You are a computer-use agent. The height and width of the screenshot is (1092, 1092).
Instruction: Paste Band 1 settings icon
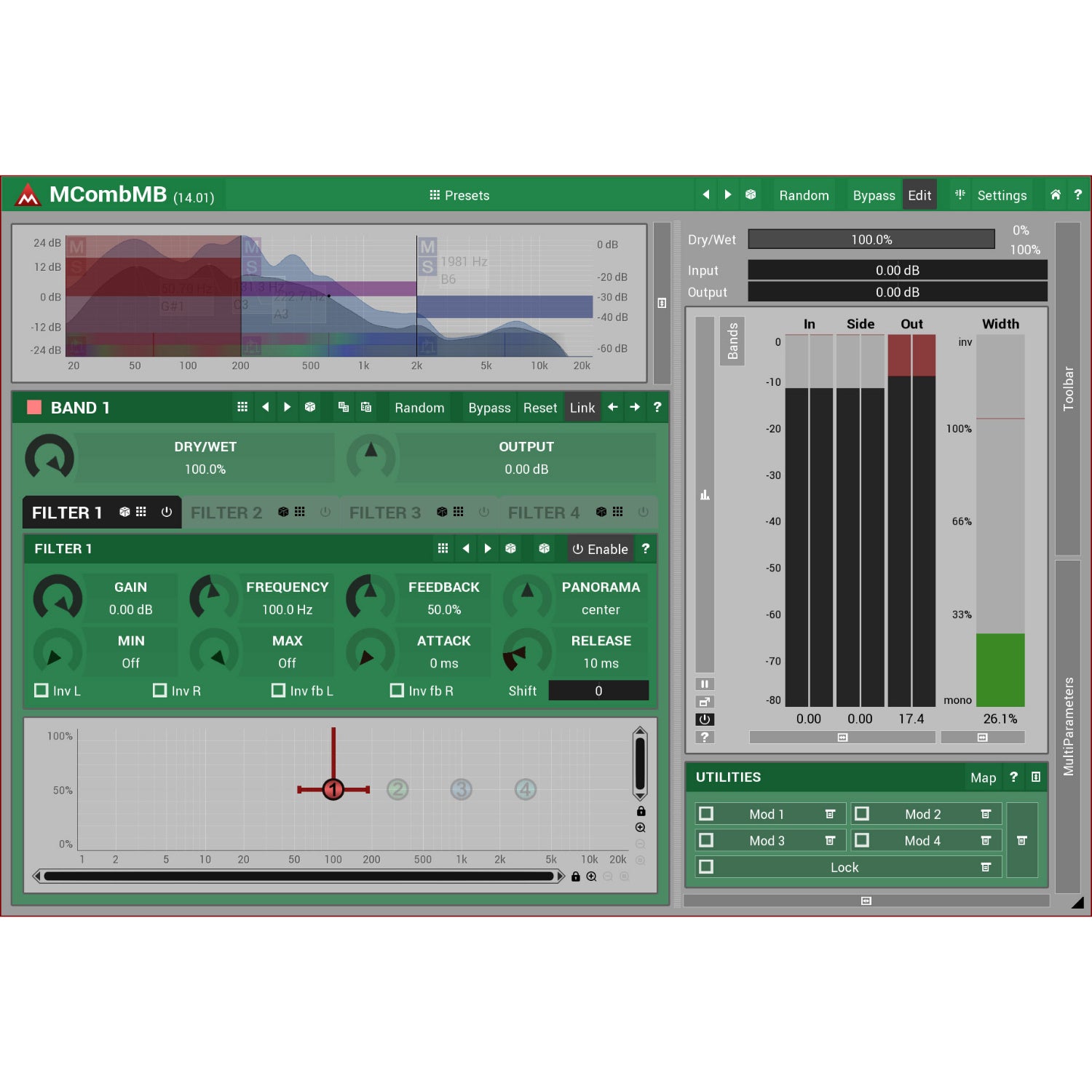(x=366, y=407)
